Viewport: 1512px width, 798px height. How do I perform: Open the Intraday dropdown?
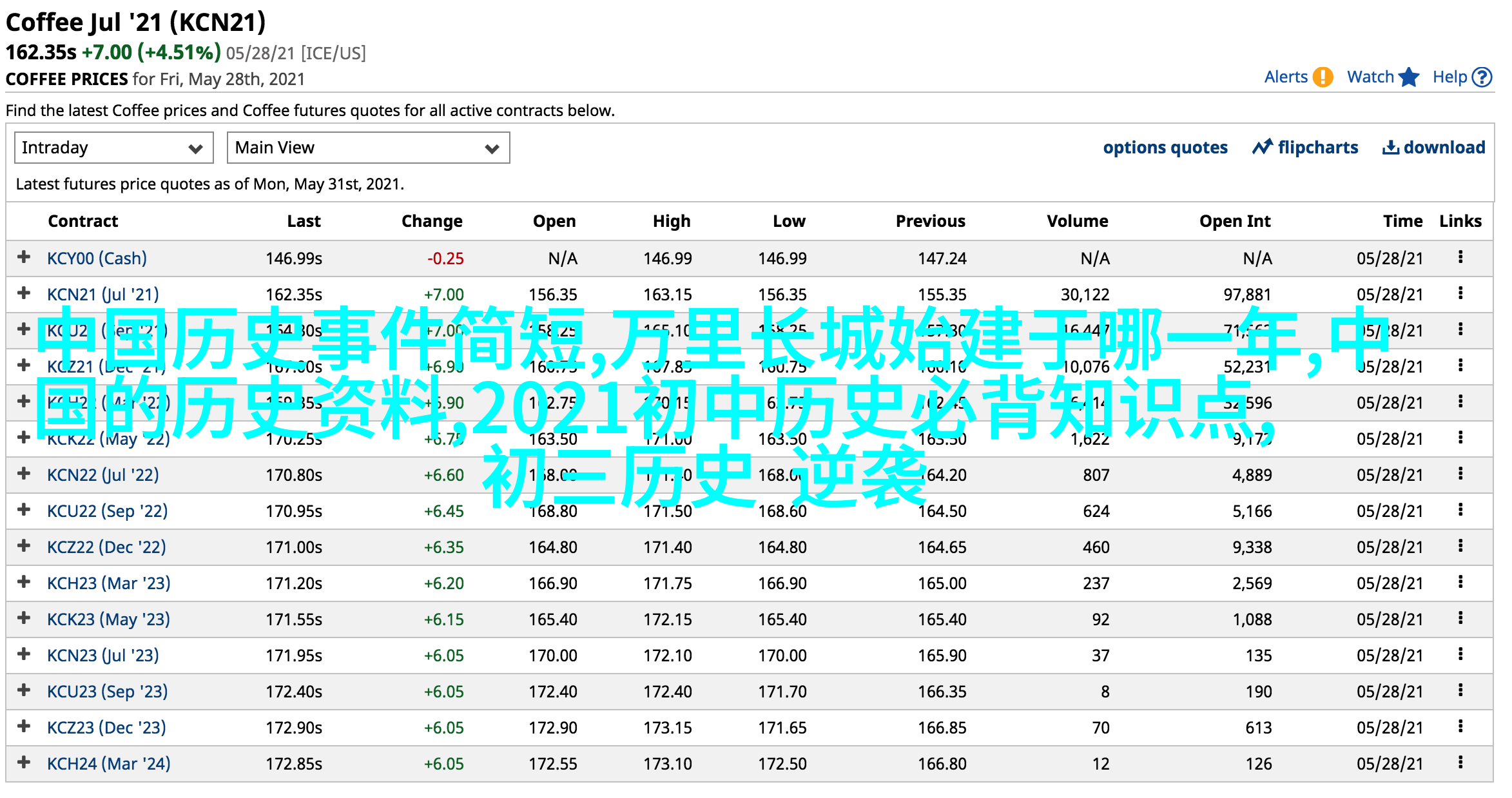(113, 148)
